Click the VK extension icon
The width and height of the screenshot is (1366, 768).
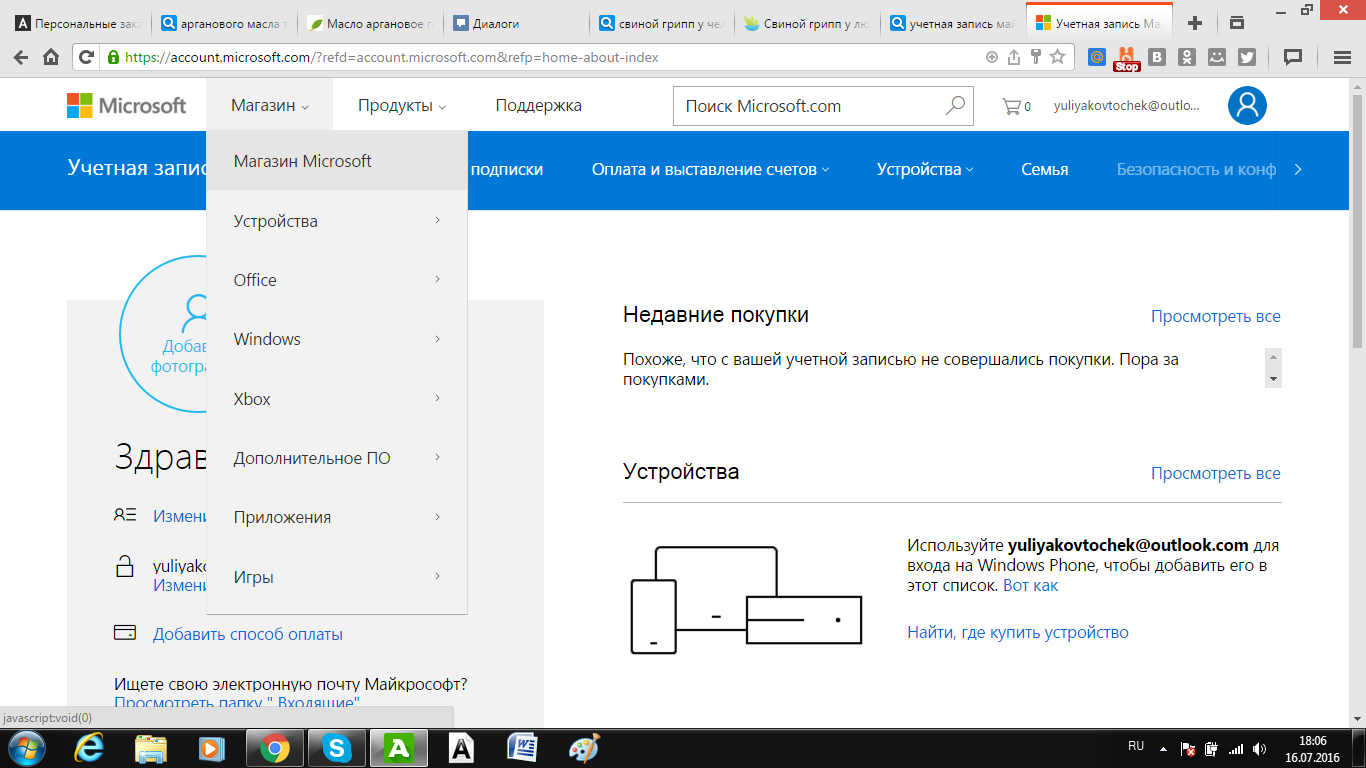(1157, 57)
